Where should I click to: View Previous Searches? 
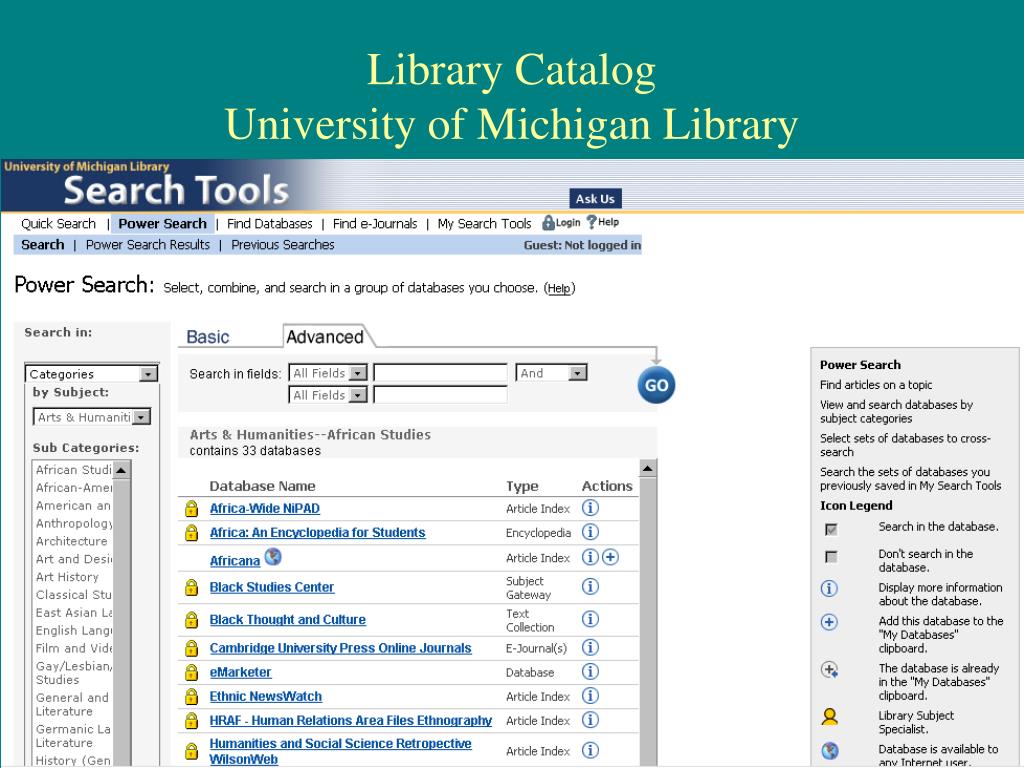click(283, 244)
